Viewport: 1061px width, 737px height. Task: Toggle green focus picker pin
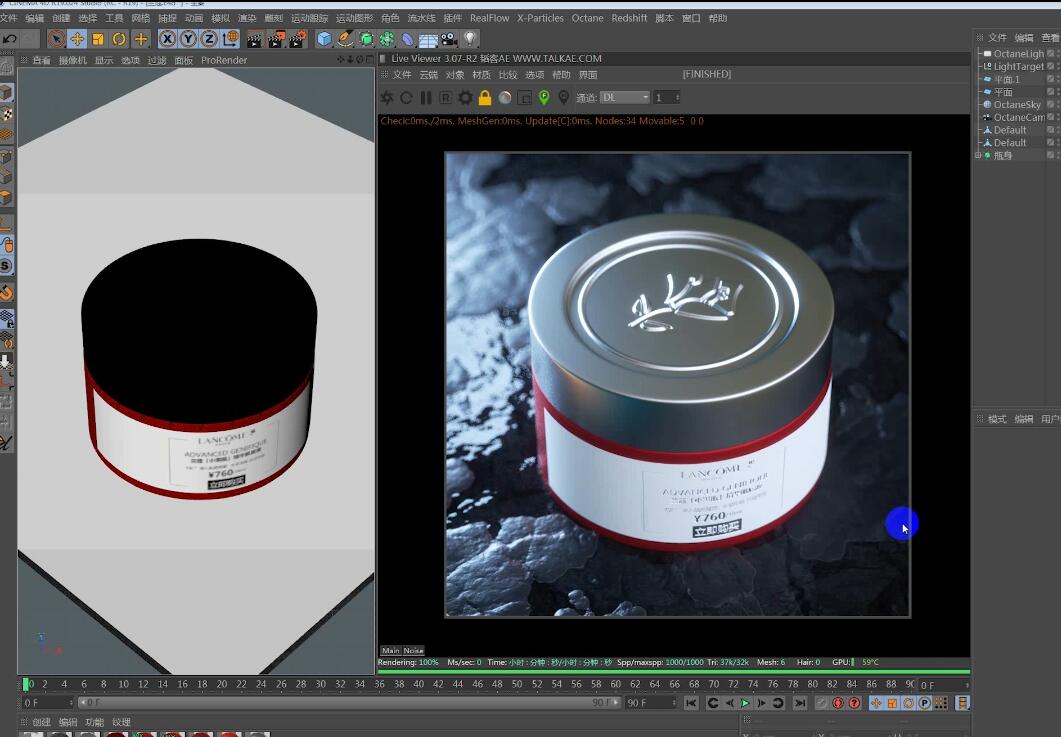click(544, 97)
